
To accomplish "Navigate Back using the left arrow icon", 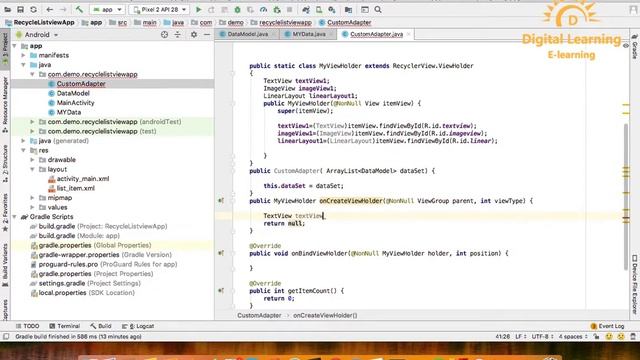I will point(49,9).
